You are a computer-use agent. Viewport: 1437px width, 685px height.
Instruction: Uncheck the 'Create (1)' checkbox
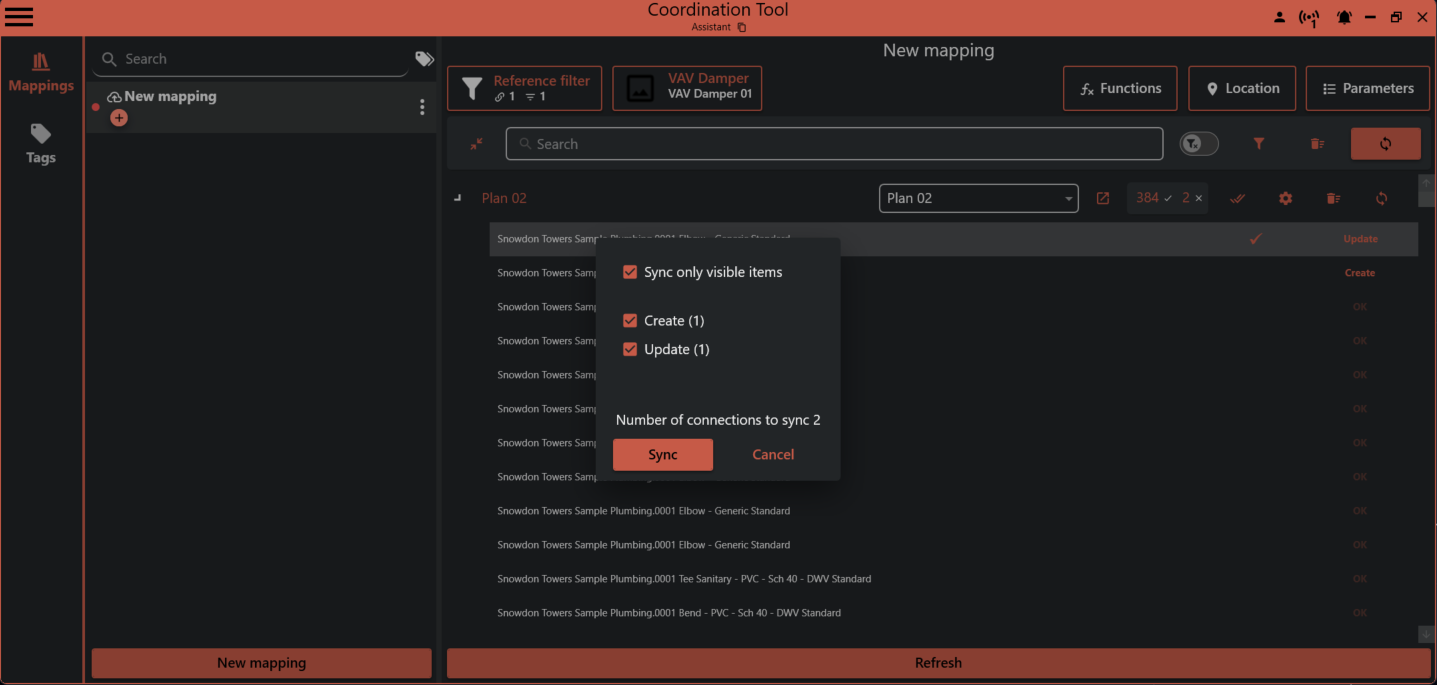tap(630, 320)
